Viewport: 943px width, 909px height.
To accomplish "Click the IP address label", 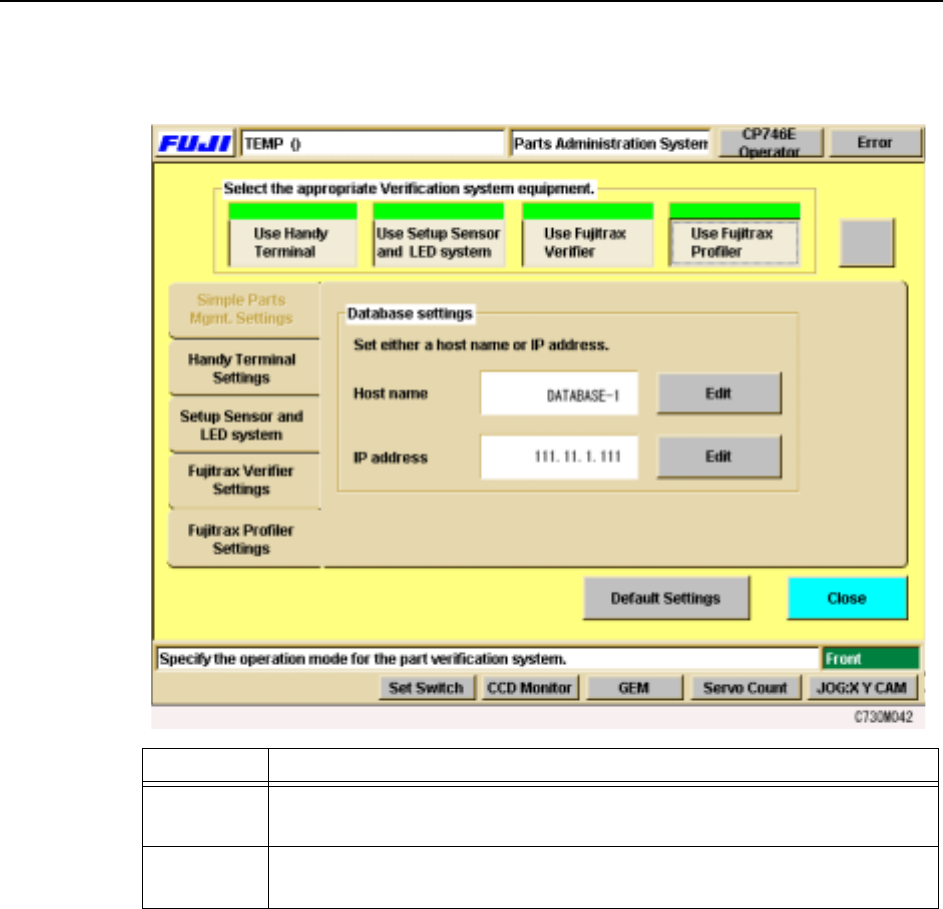I will tap(391, 458).
